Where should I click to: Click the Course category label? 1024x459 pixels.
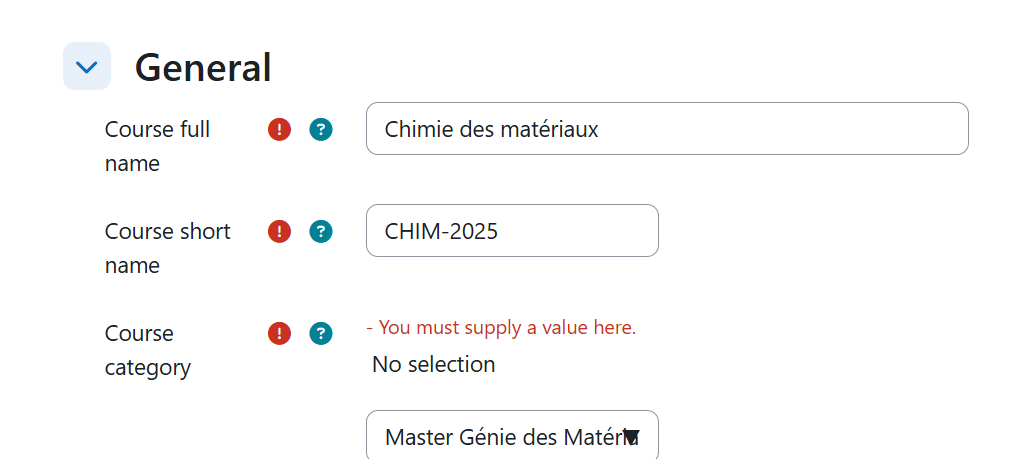148,351
